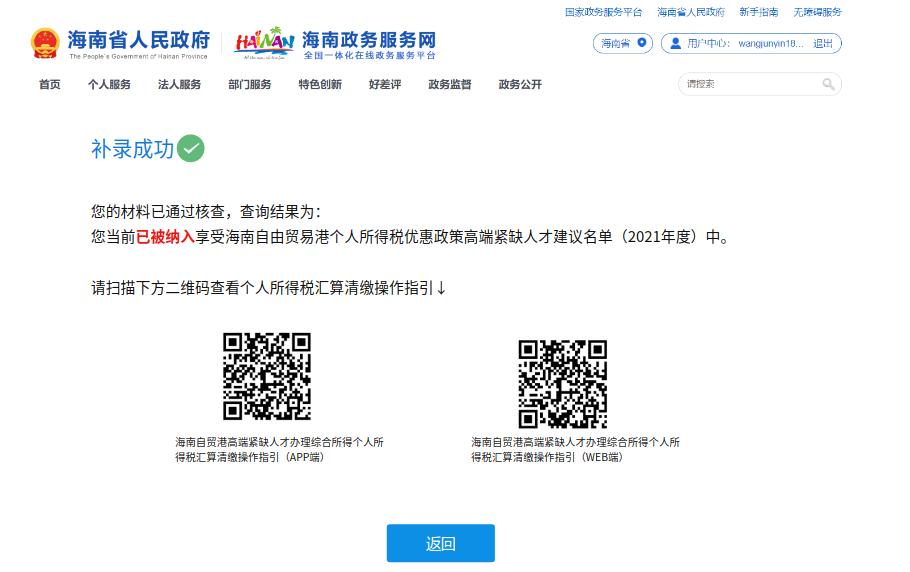910x572 pixels.
Task: Click the national emblem logo icon
Action: click(x=45, y=43)
